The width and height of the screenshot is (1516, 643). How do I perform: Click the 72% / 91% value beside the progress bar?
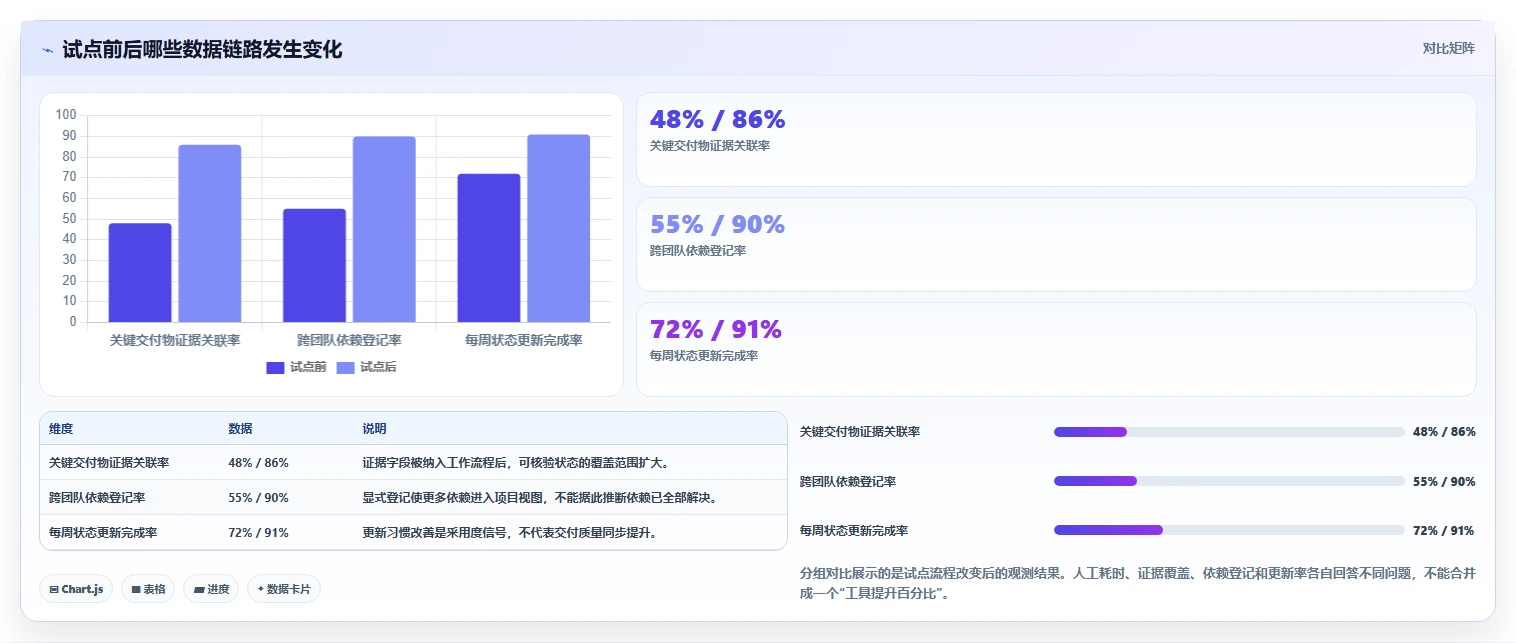point(1443,530)
